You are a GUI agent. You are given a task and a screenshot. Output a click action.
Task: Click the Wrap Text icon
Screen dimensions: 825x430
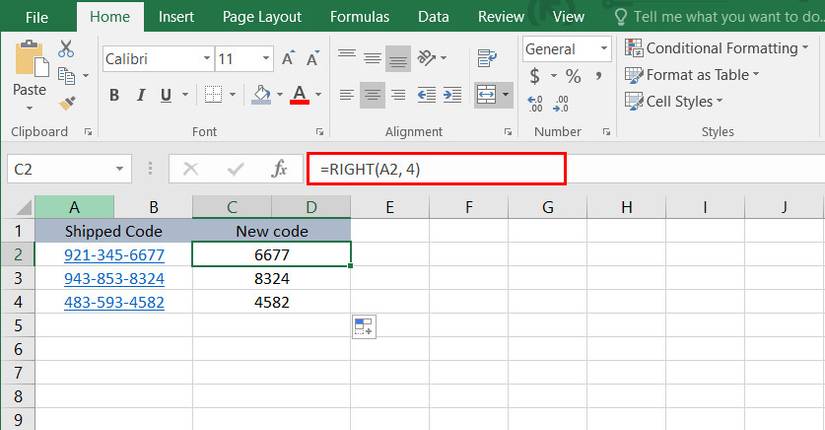point(487,58)
